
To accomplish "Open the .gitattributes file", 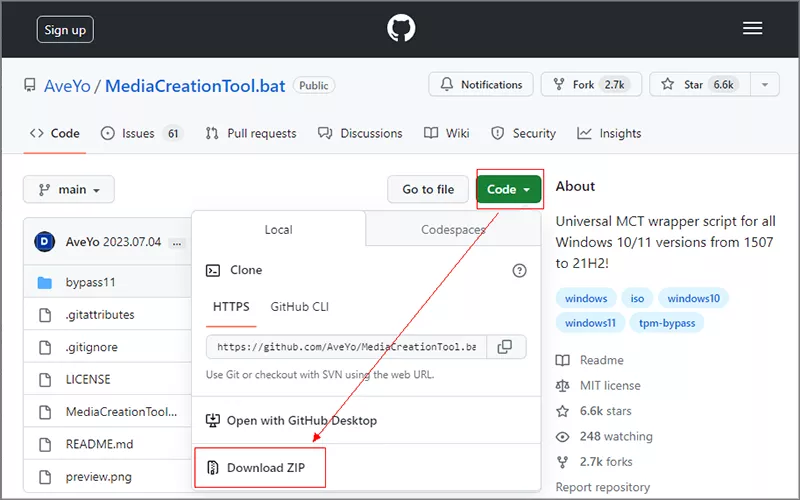I will 100,315.
